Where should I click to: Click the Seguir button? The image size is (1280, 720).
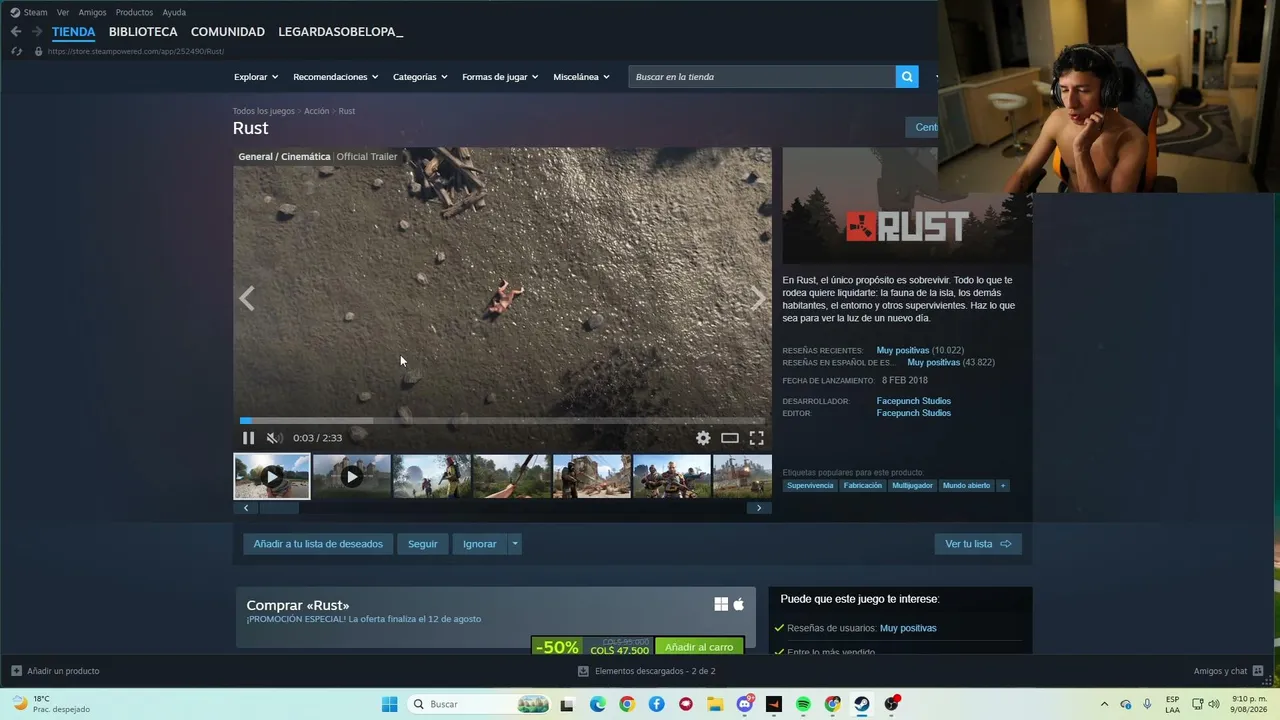click(x=422, y=544)
